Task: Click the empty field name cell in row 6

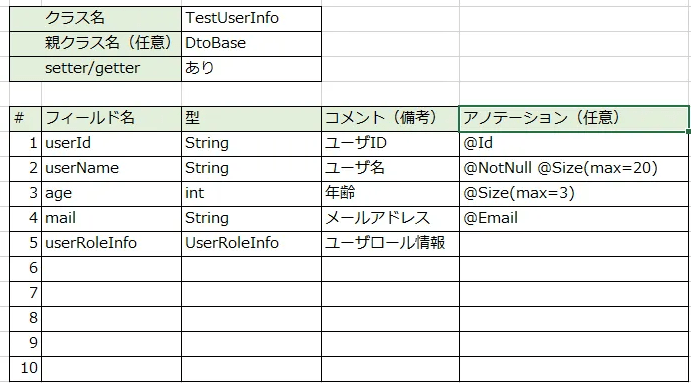Action: point(111,269)
